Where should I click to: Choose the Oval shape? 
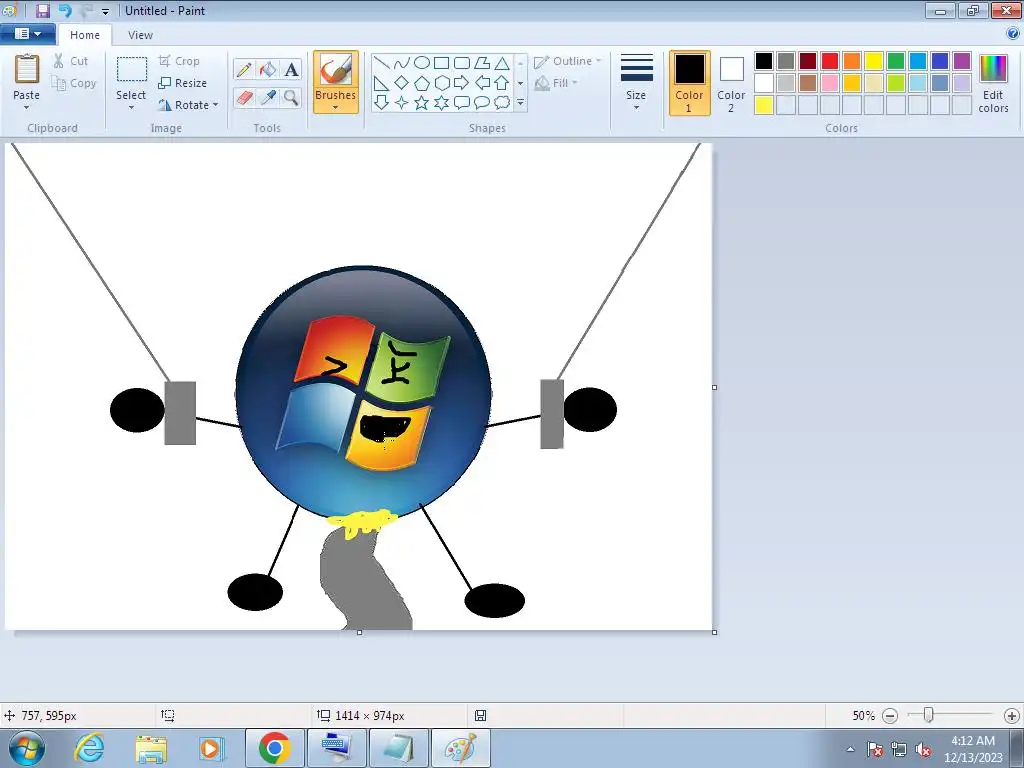tap(422, 63)
